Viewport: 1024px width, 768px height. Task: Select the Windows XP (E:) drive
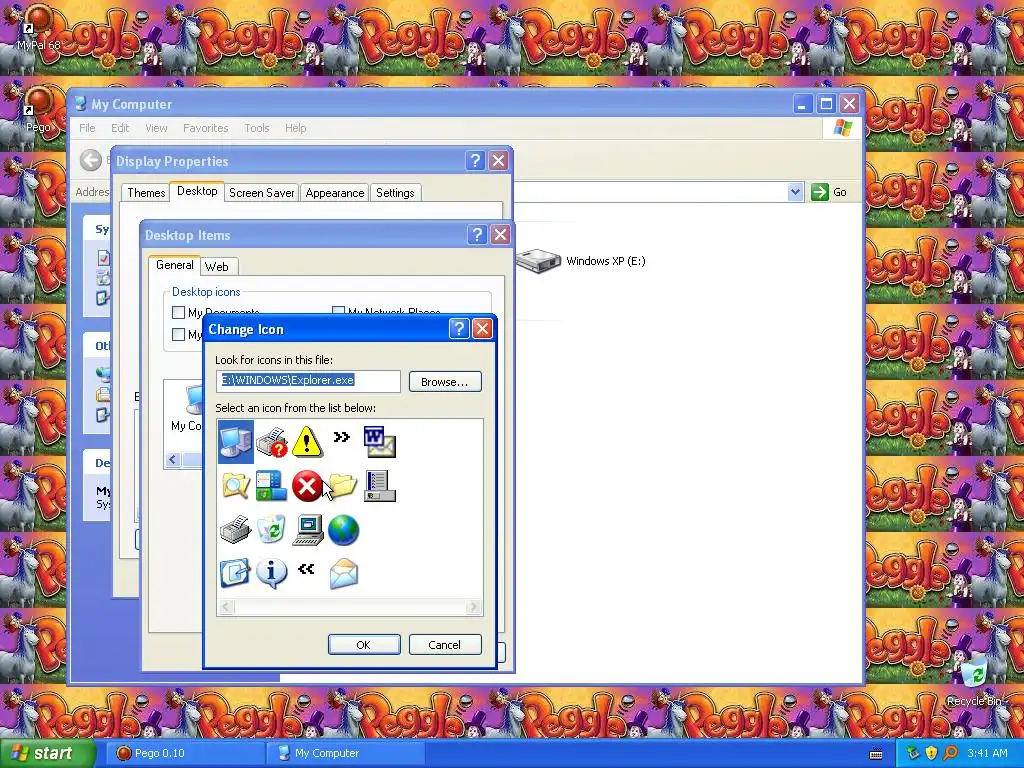[x=581, y=261]
